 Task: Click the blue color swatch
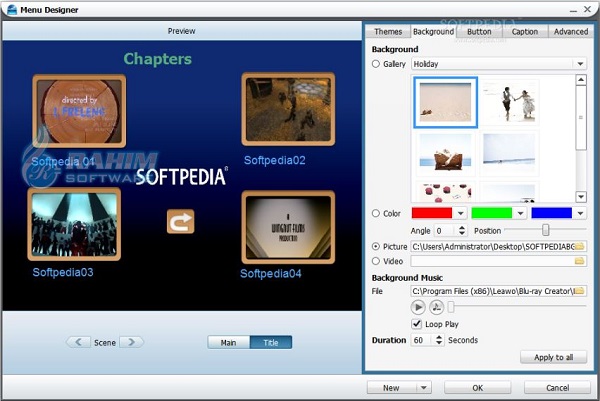[552, 213]
